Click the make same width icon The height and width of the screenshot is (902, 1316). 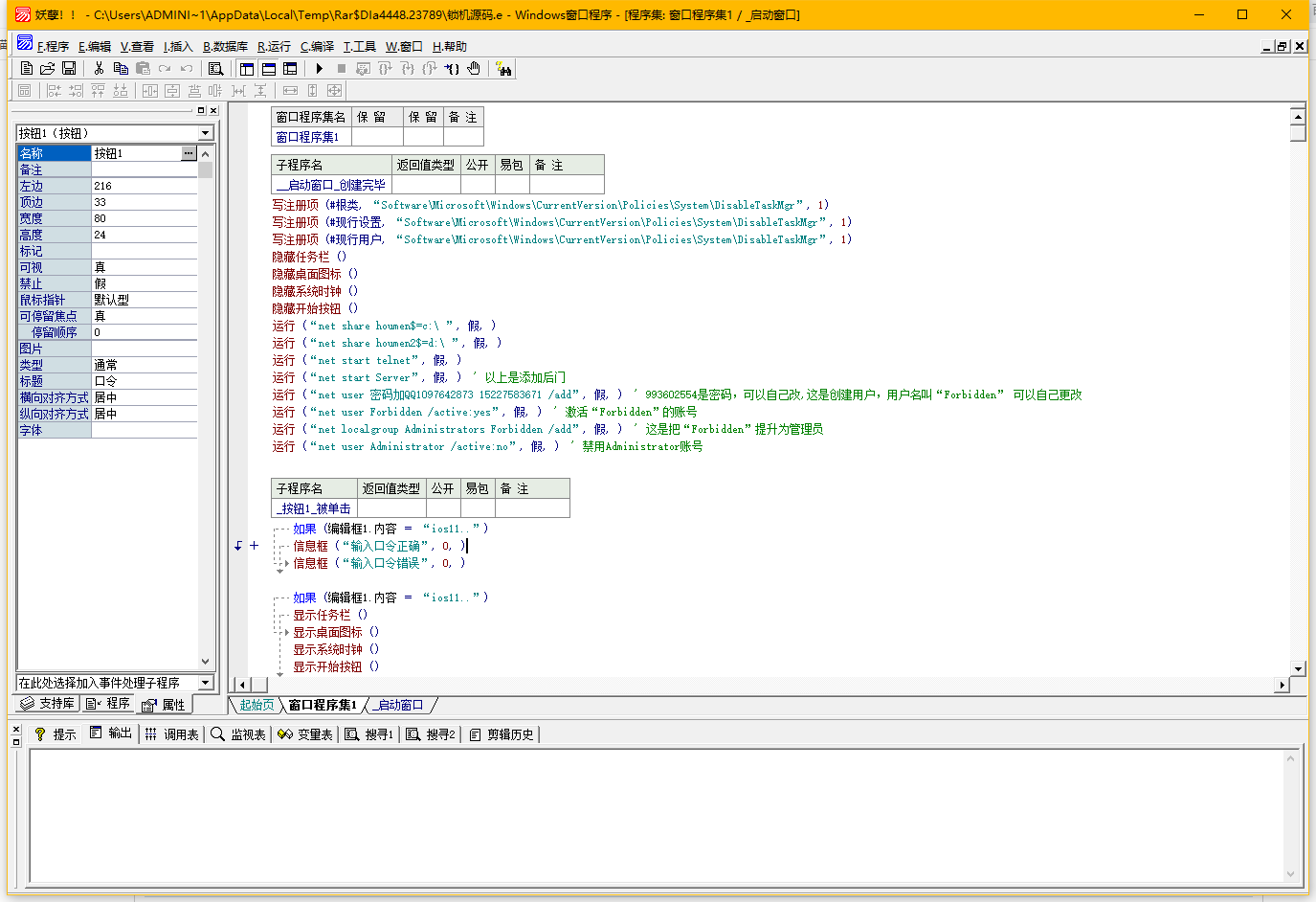290,90
